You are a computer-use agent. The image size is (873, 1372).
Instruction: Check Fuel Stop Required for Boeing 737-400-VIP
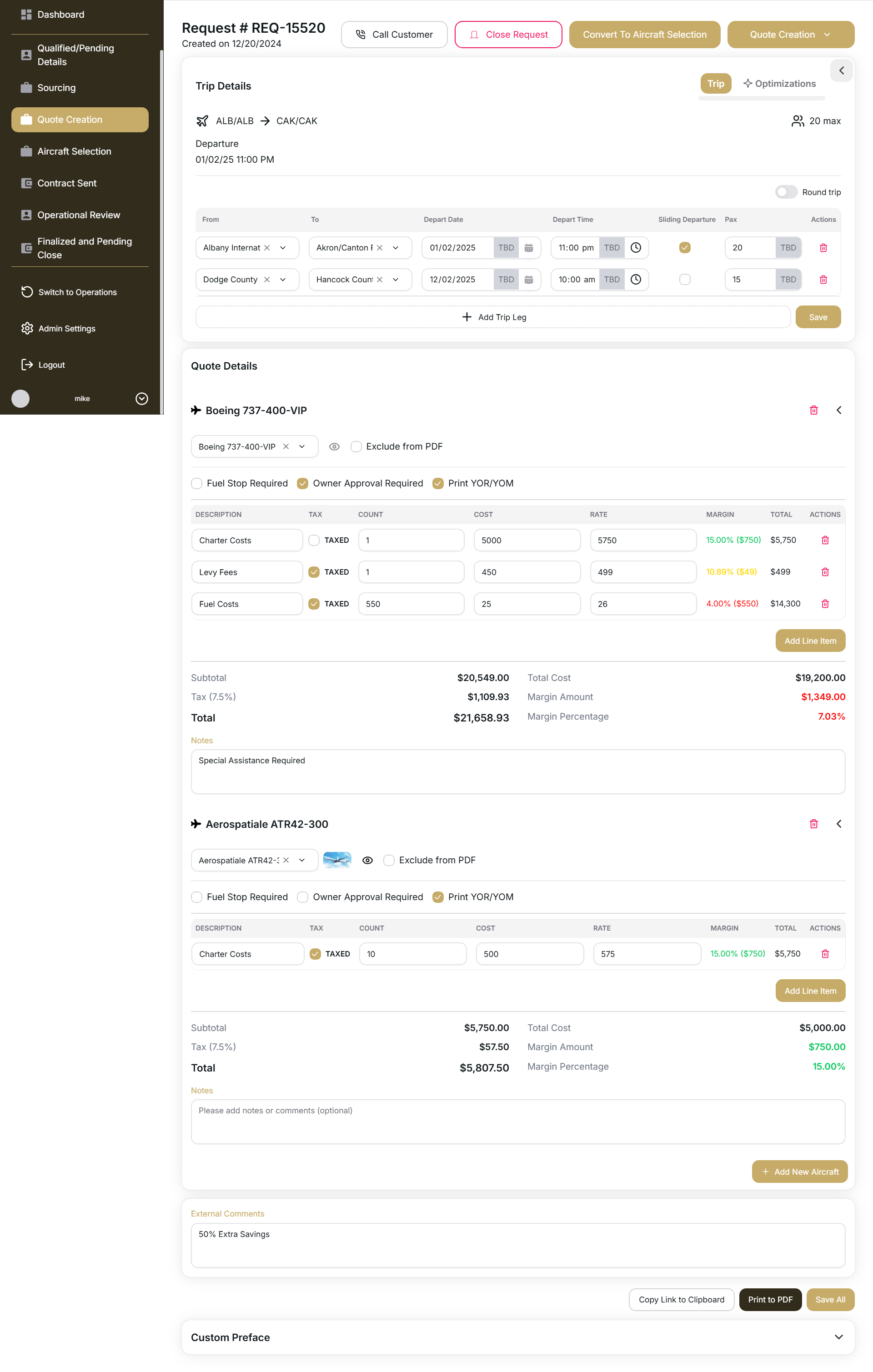196,483
